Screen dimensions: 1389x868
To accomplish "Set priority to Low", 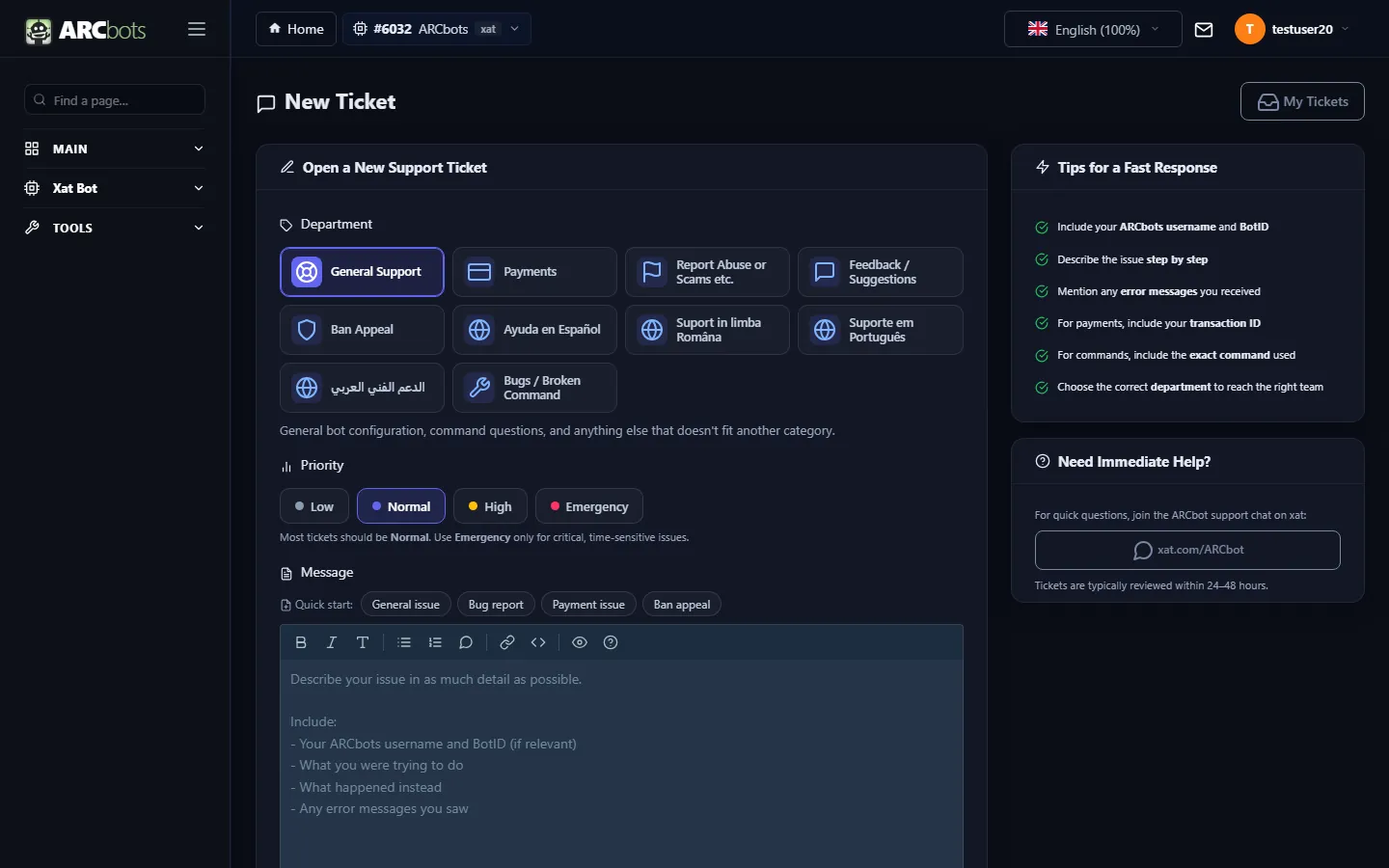I will [314, 506].
